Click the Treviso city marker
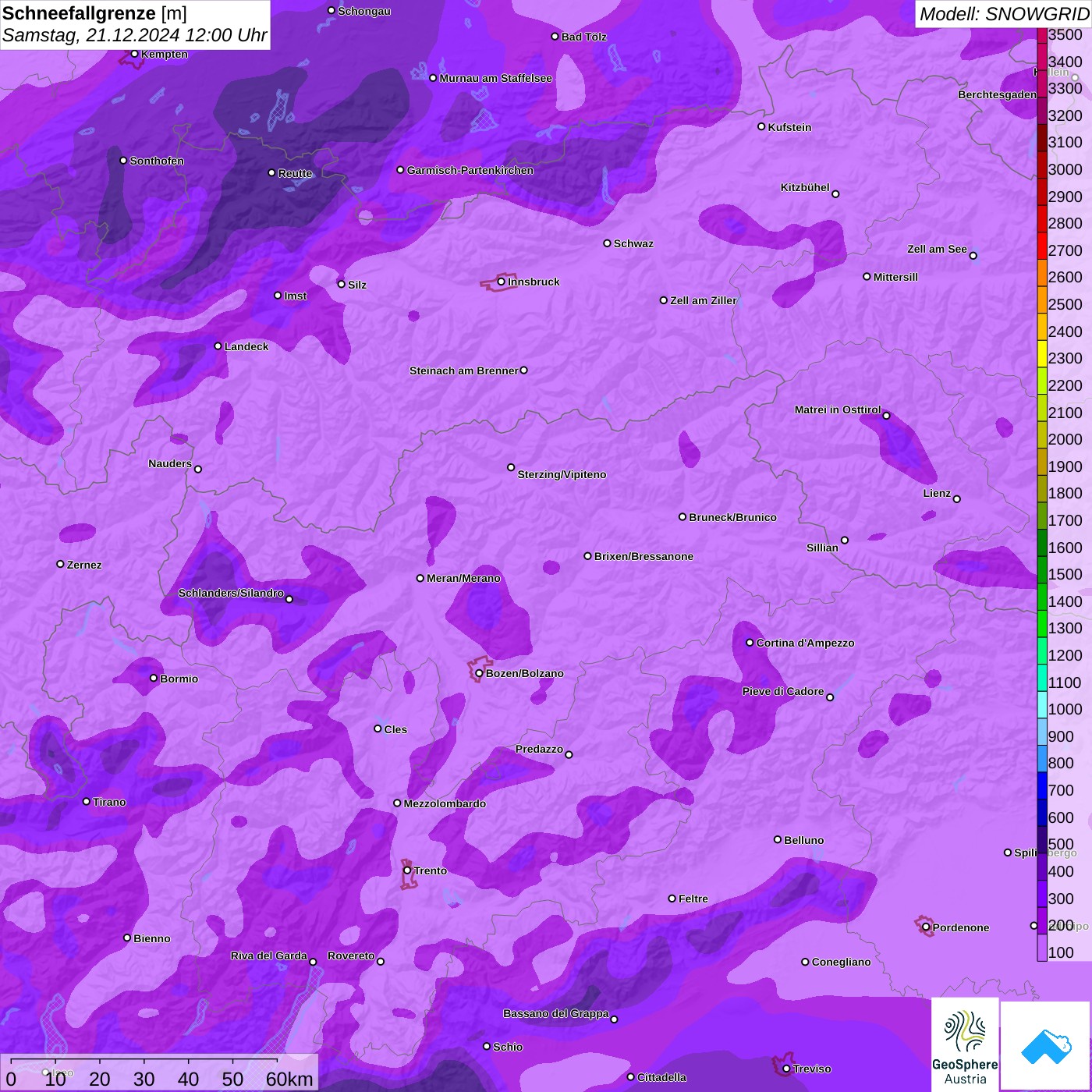 [x=786, y=1069]
